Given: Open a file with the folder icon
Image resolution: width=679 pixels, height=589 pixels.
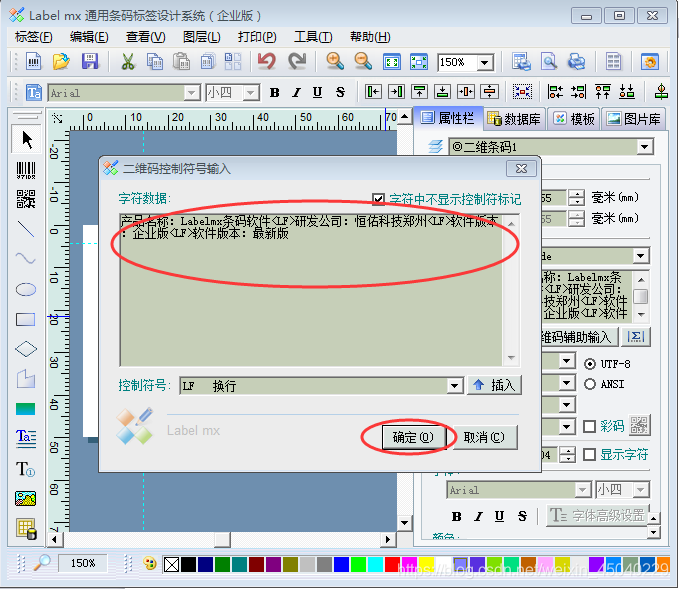Looking at the screenshot, I should [61, 62].
